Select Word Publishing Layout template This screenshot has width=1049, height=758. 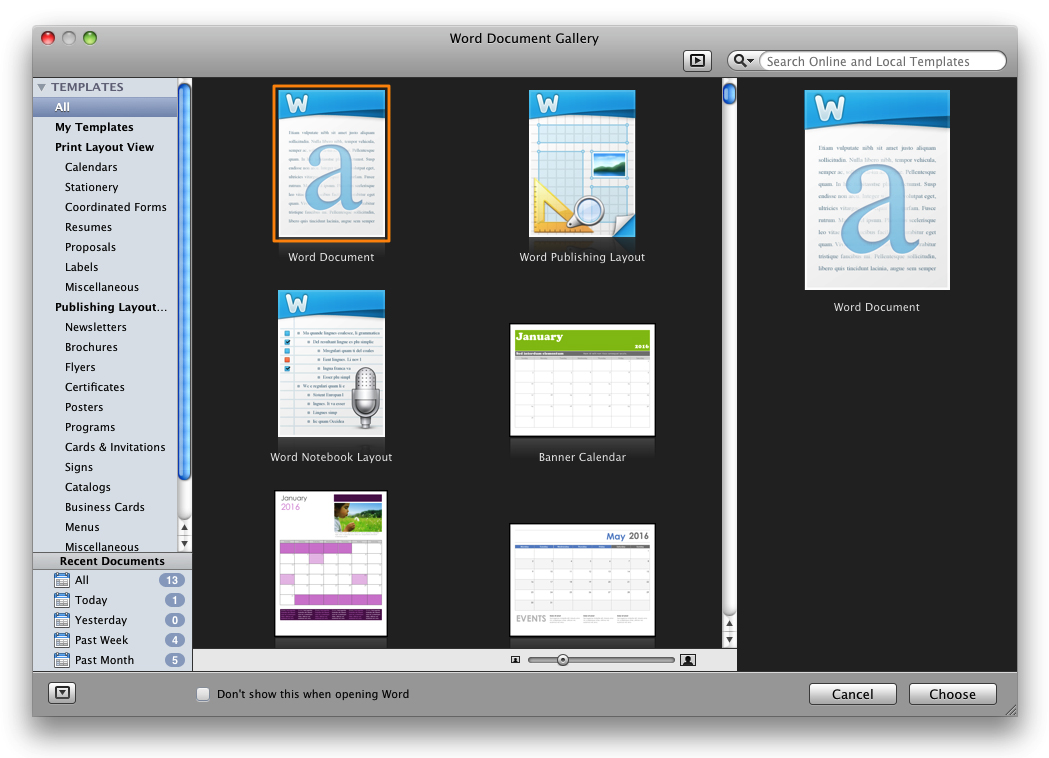click(x=582, y=164)
